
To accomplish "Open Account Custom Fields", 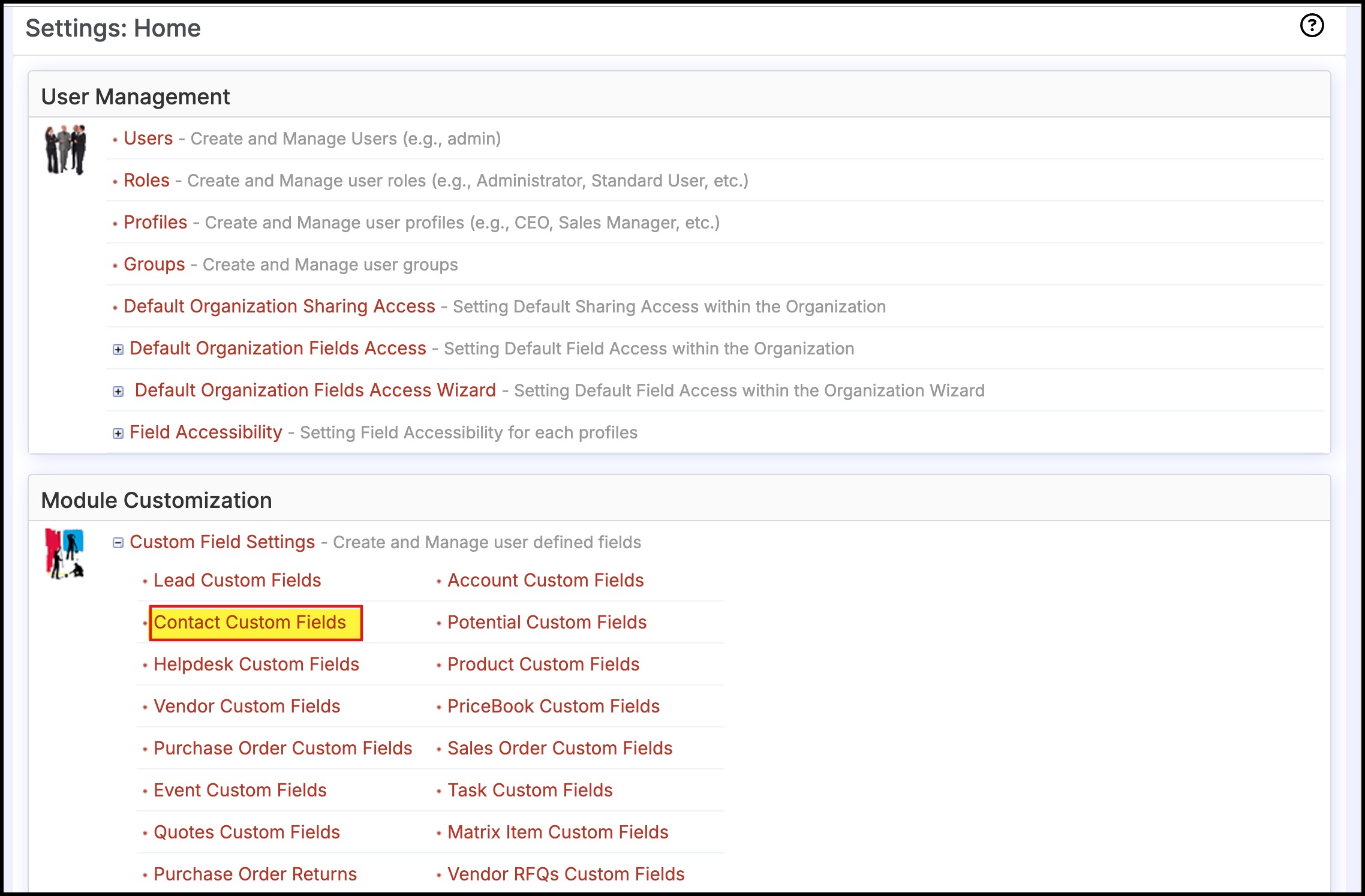I will tap(545, 581).
